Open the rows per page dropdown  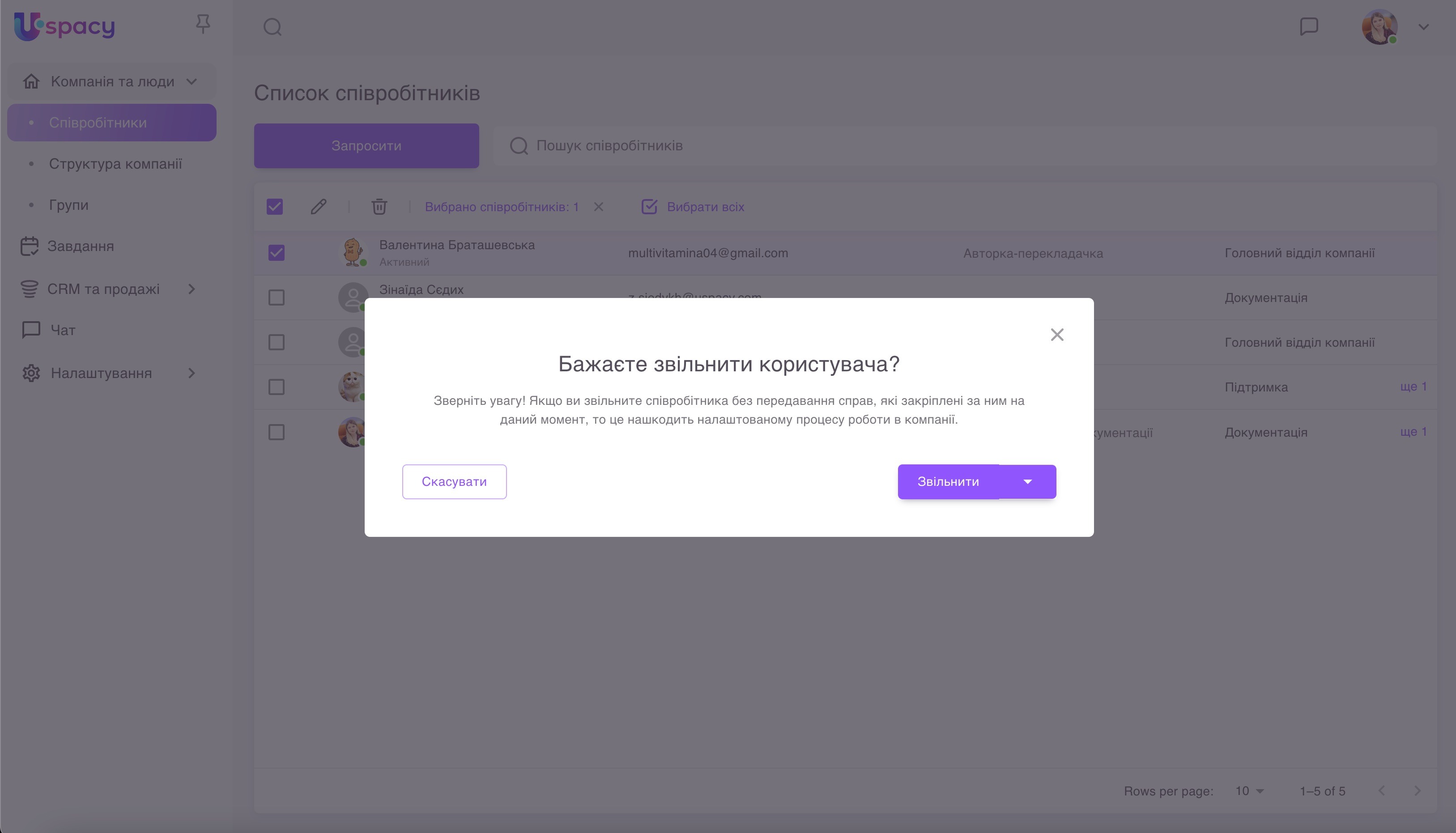pyautogui.click(x=1249, y=790)
